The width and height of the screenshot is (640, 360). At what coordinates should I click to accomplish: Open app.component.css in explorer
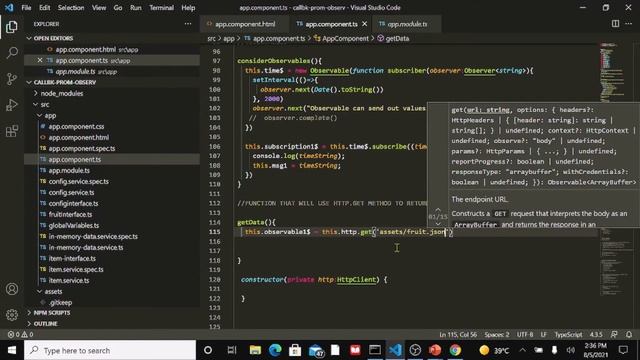[76, 127]
